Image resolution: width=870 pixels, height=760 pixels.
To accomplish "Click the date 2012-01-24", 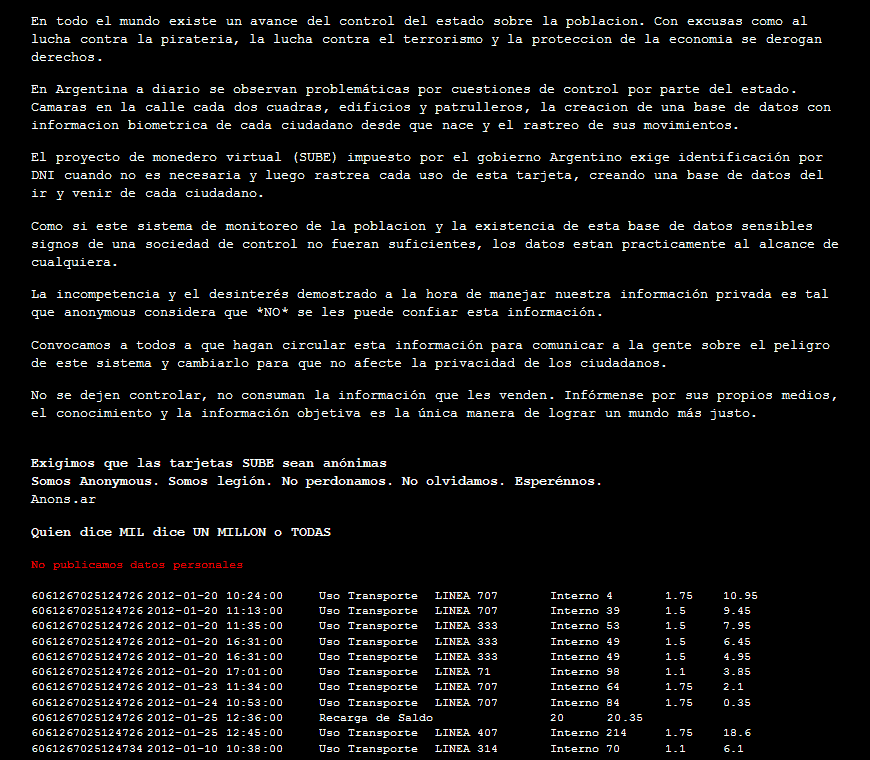I will (183, 703).
